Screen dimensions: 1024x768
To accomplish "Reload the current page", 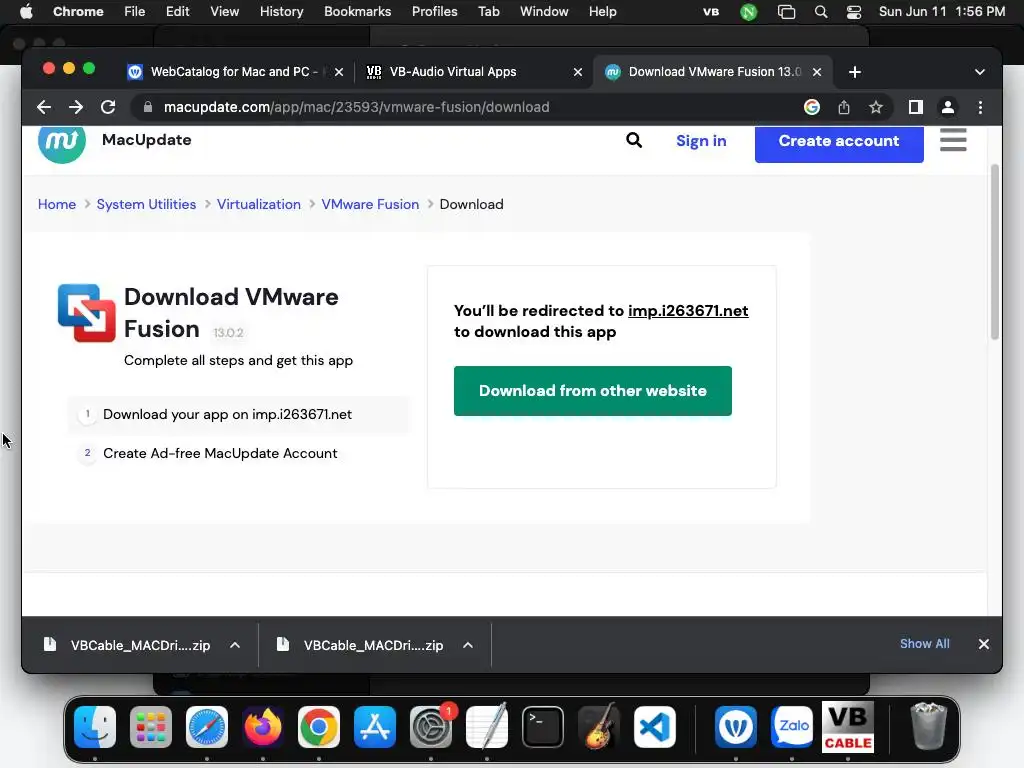I will coord(108,107).
